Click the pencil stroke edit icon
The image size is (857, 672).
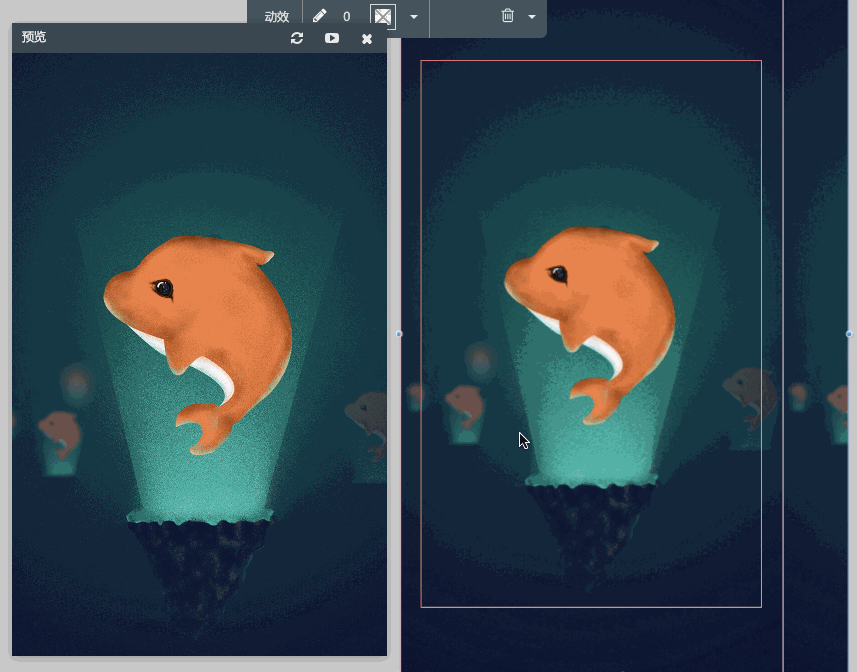[x=320, y=16]
